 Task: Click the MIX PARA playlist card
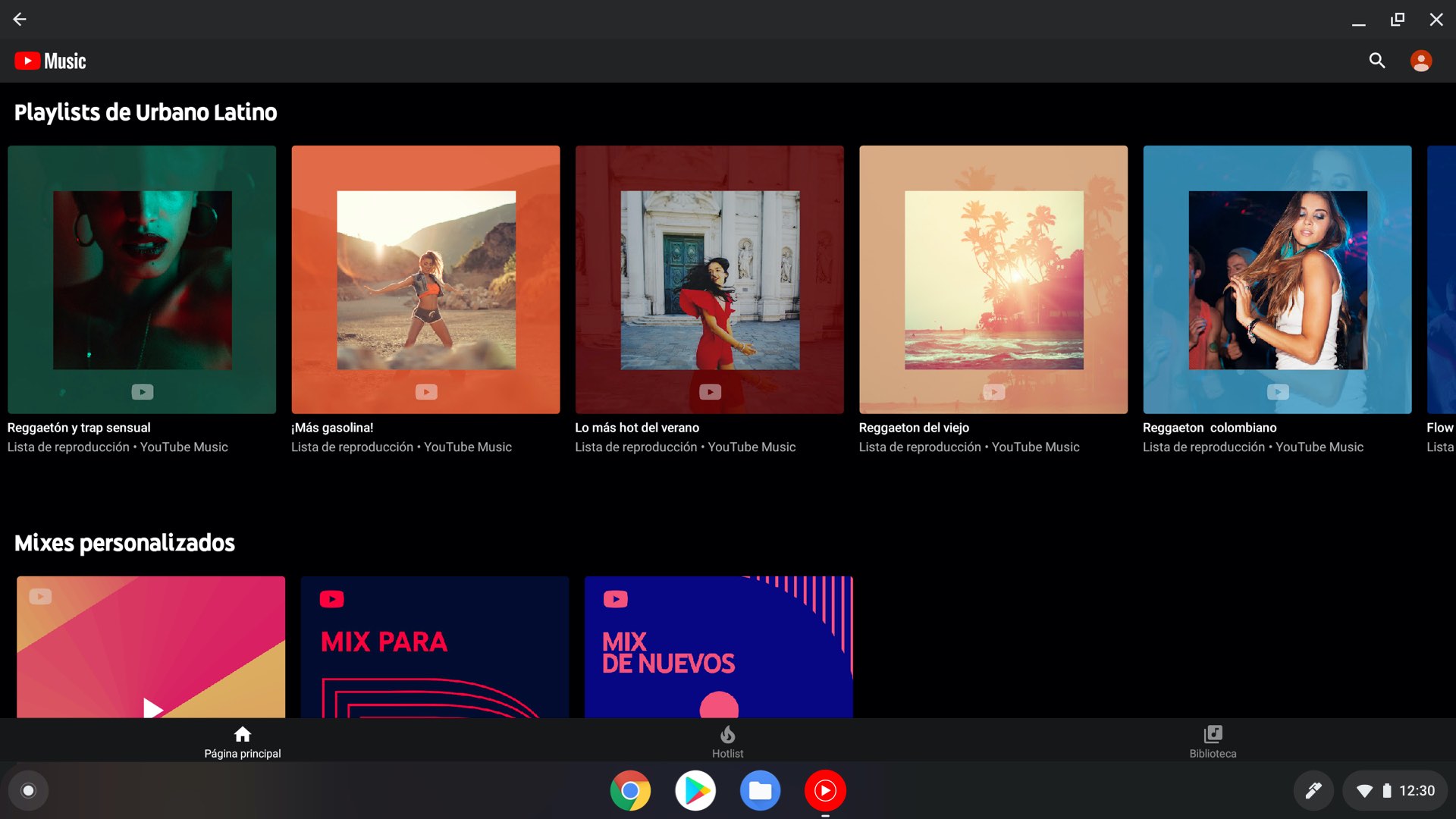coord(435,647)
